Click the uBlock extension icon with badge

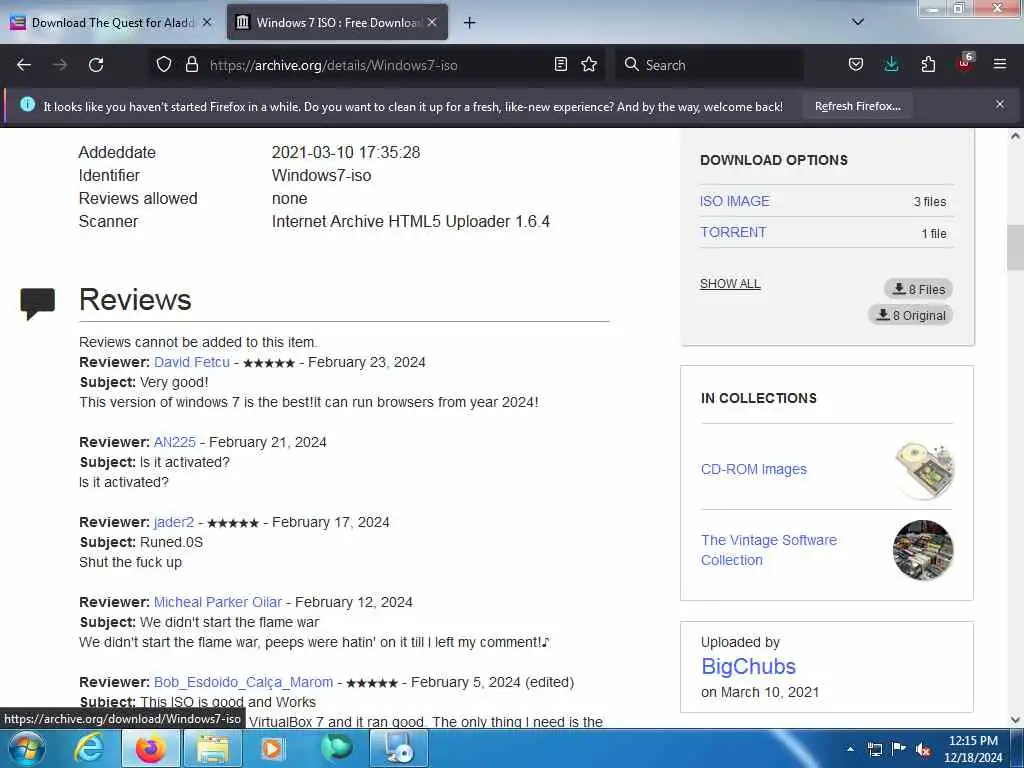965,63
